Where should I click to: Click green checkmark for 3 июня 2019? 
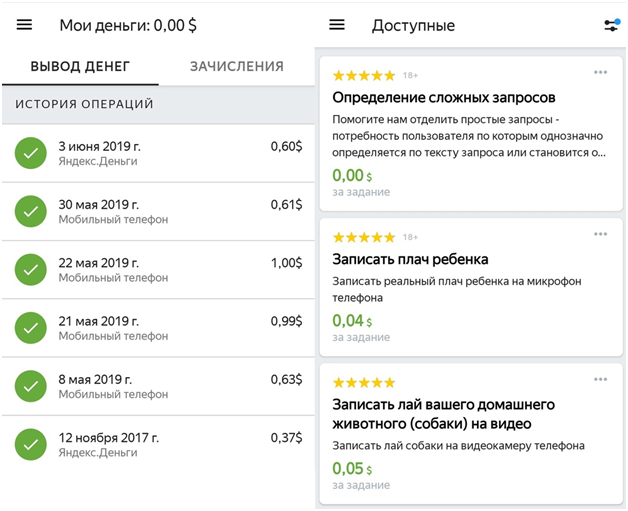31,153
